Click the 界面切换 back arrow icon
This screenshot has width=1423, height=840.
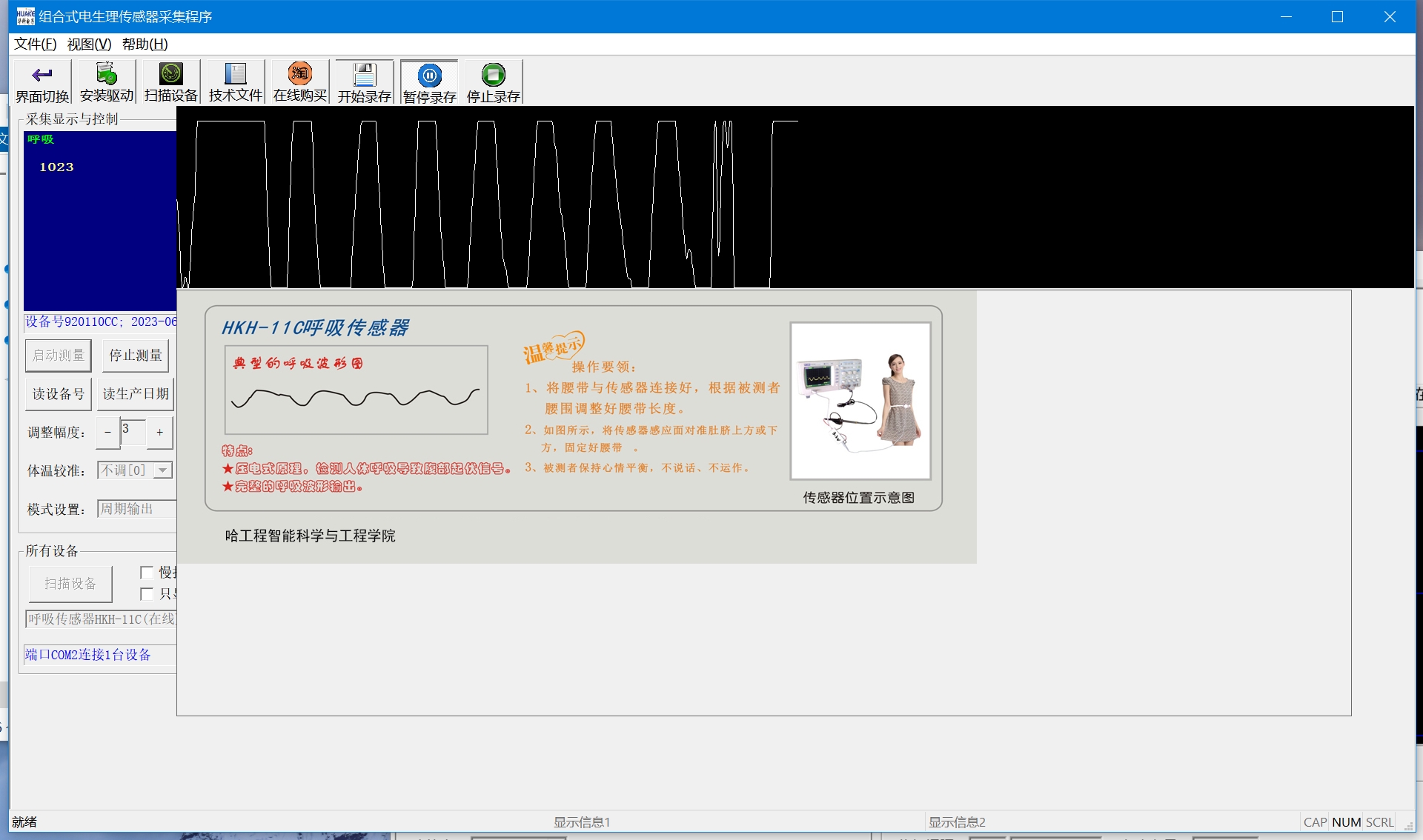42,75
